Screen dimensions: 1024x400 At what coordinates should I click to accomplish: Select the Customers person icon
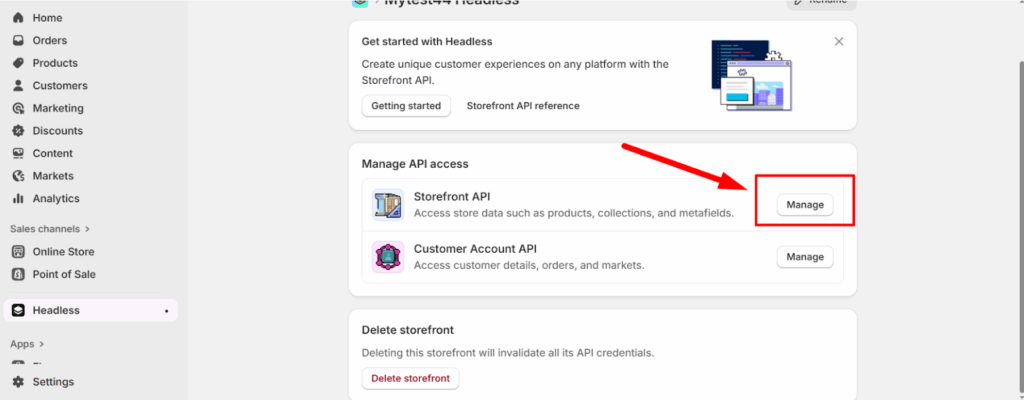(x=18, y=86)
